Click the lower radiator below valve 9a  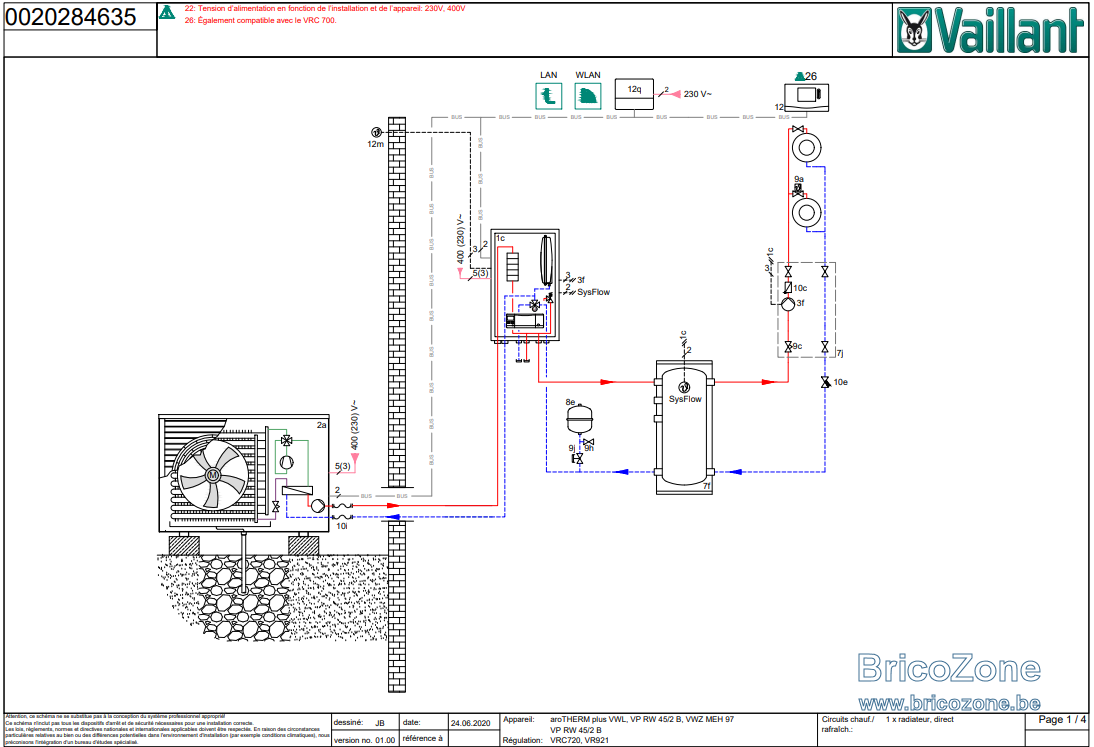807,211
